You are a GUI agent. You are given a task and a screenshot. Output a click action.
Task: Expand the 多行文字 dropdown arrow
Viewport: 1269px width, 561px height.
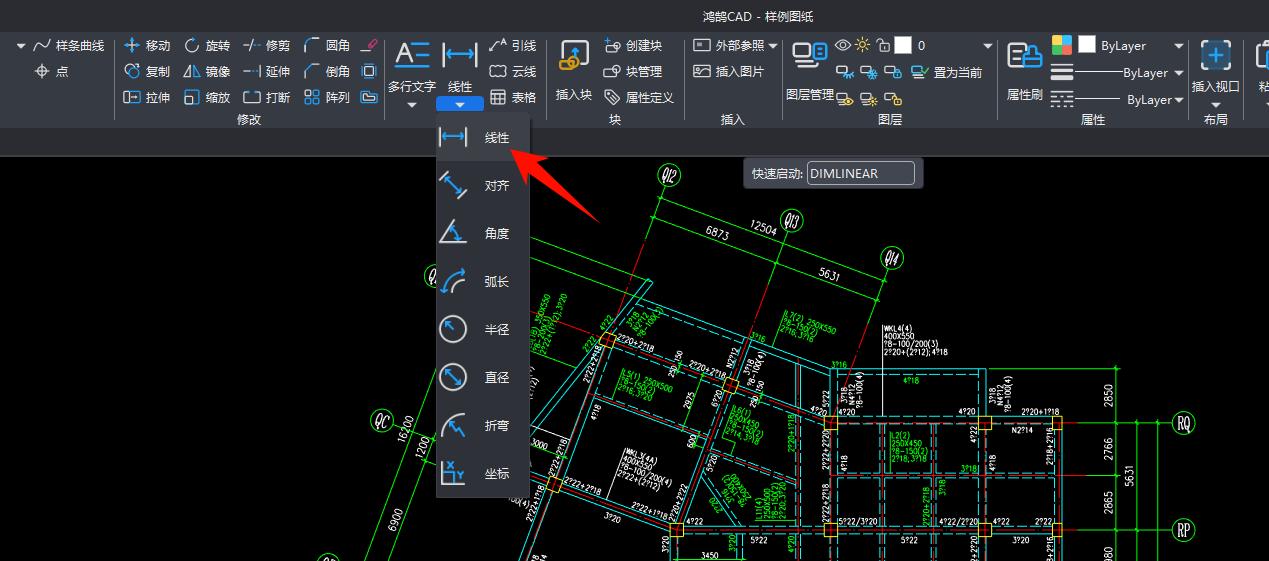[412, 104]
